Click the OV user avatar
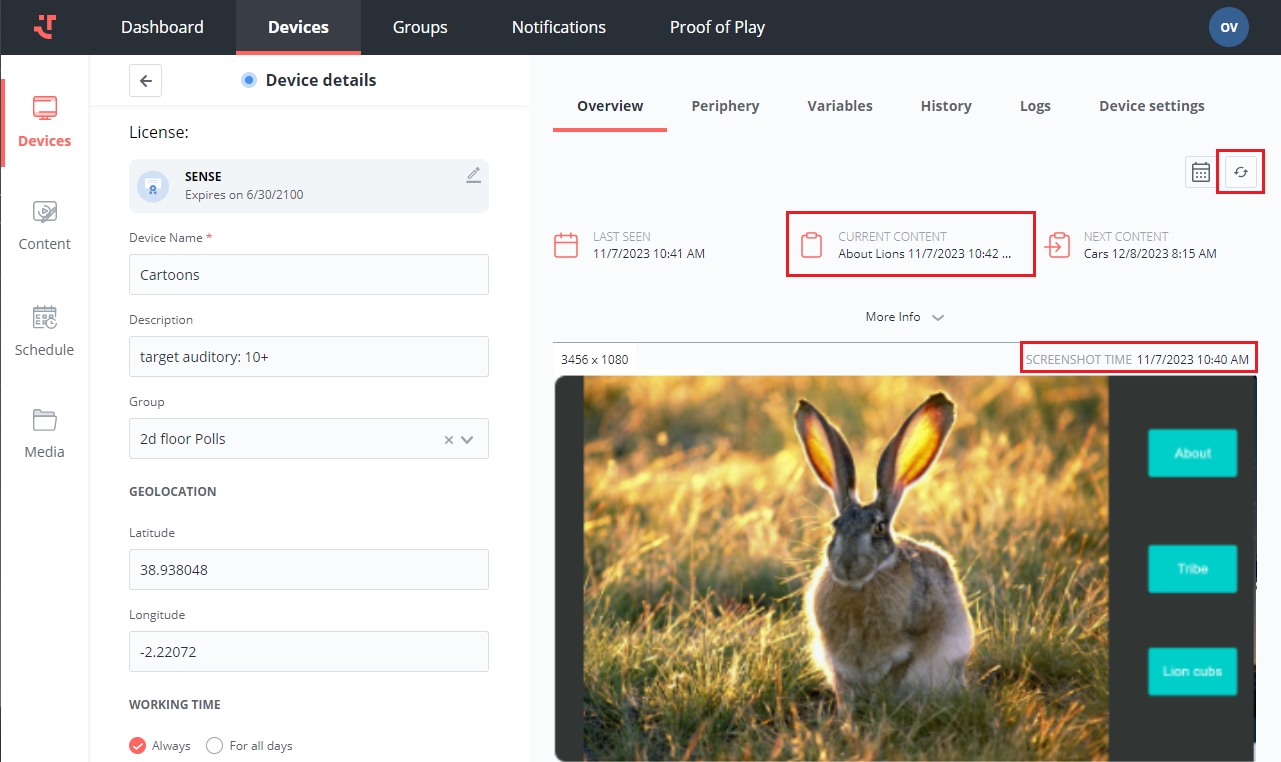The image size is (1281, 762). pyautogui.click(x=1228, y=27)
